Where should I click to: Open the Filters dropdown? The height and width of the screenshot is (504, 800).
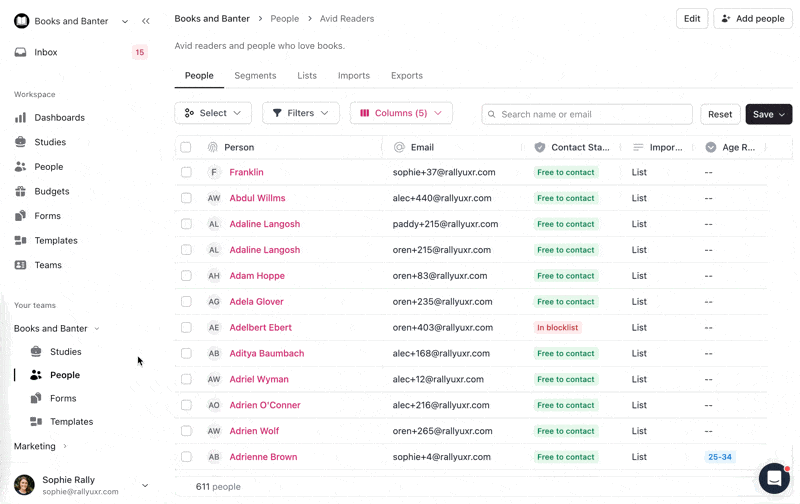(301, 113)
